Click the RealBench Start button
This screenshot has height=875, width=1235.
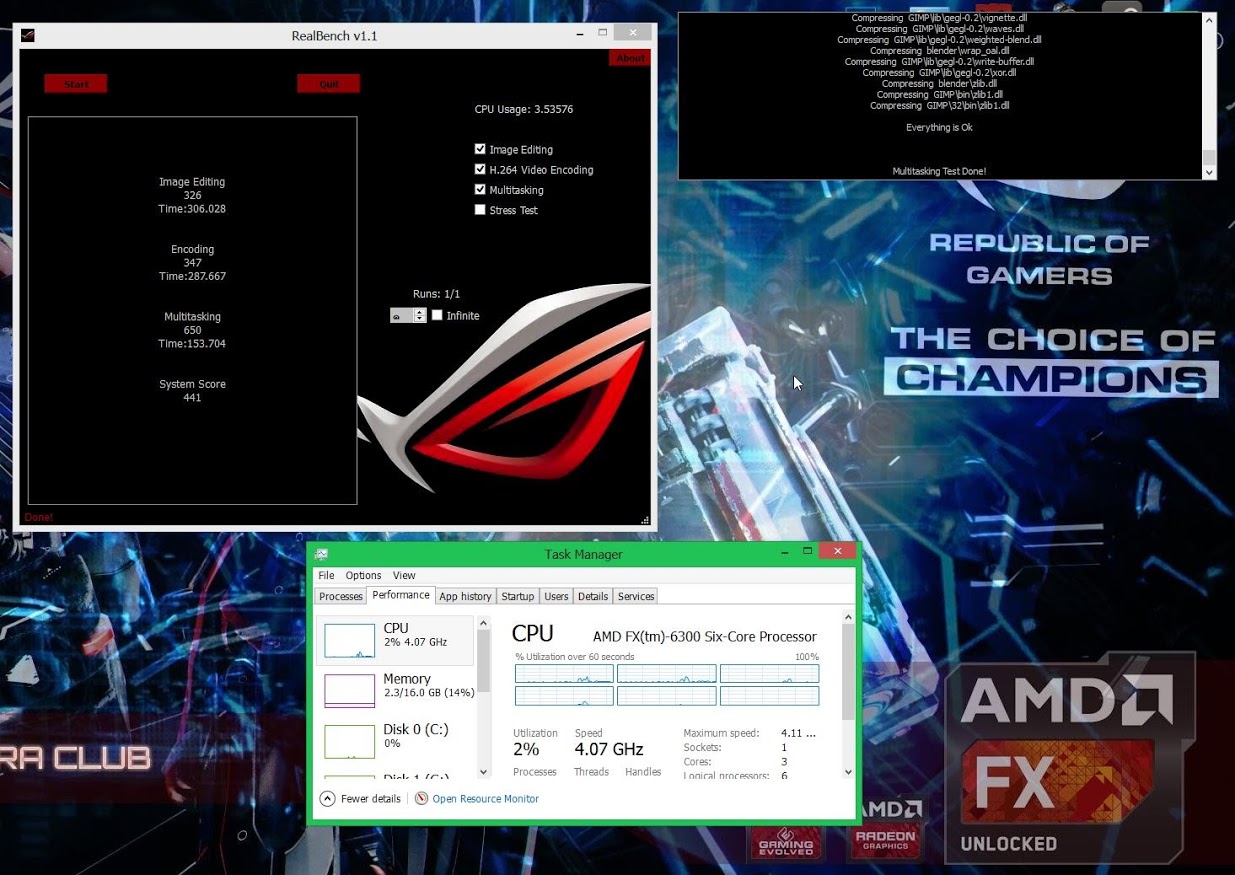[75, 84]
